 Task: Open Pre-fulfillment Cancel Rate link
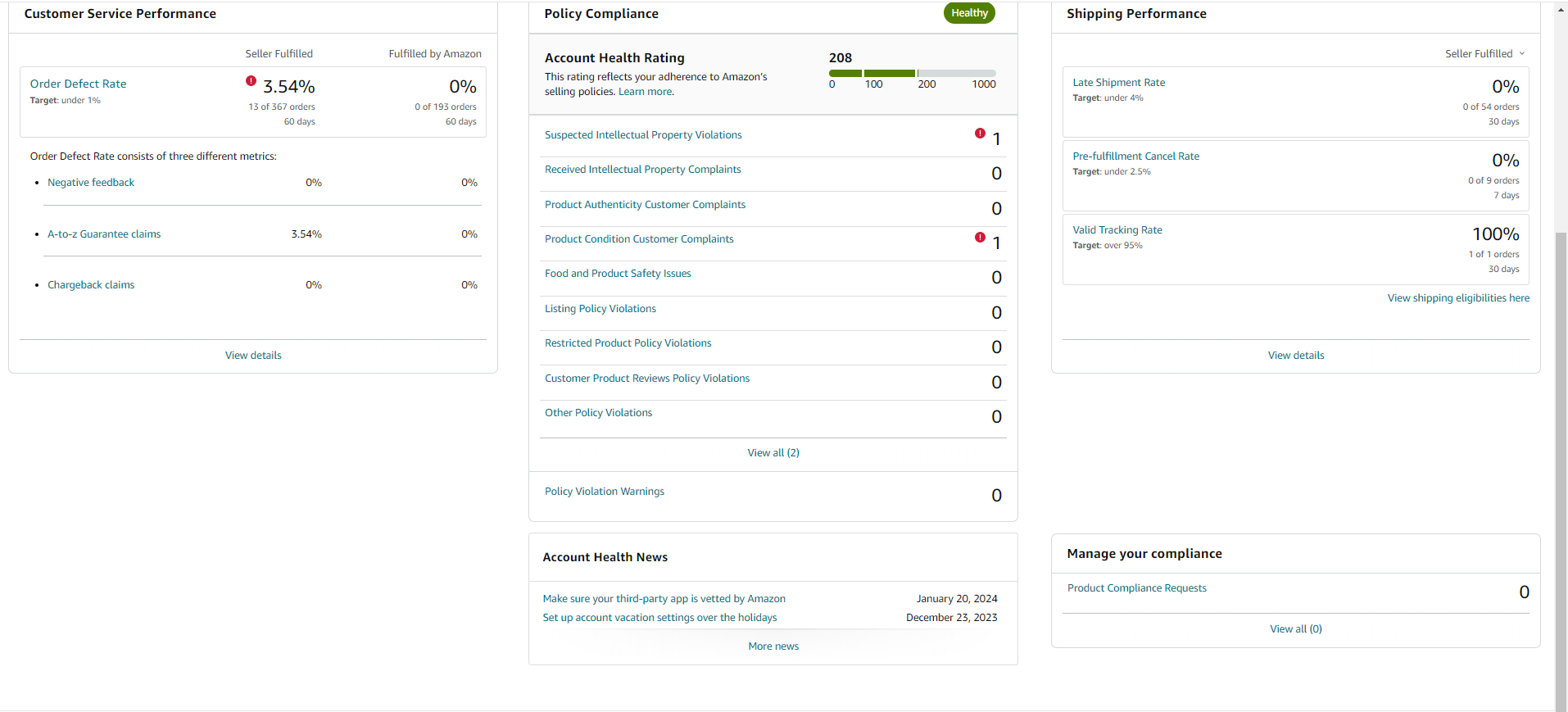[1136, 156]
